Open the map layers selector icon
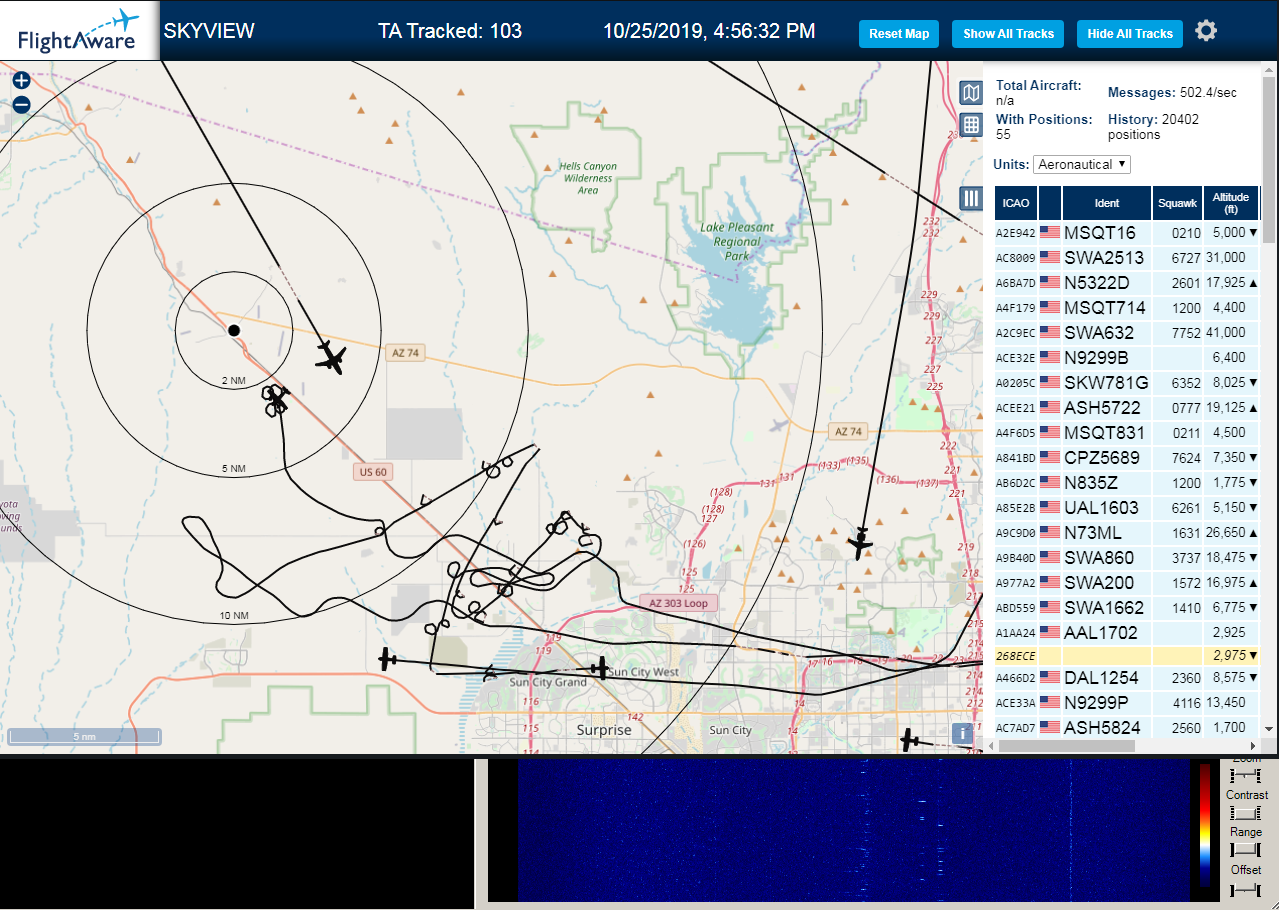Viewport: 1279px width, 911px height. click(970, 93)
